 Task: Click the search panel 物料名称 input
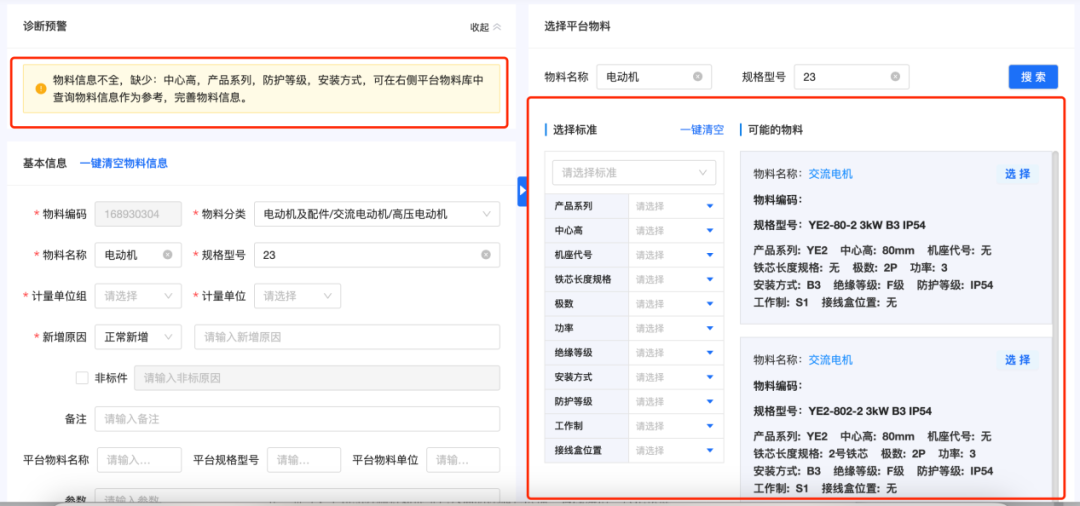pos(654,77)
